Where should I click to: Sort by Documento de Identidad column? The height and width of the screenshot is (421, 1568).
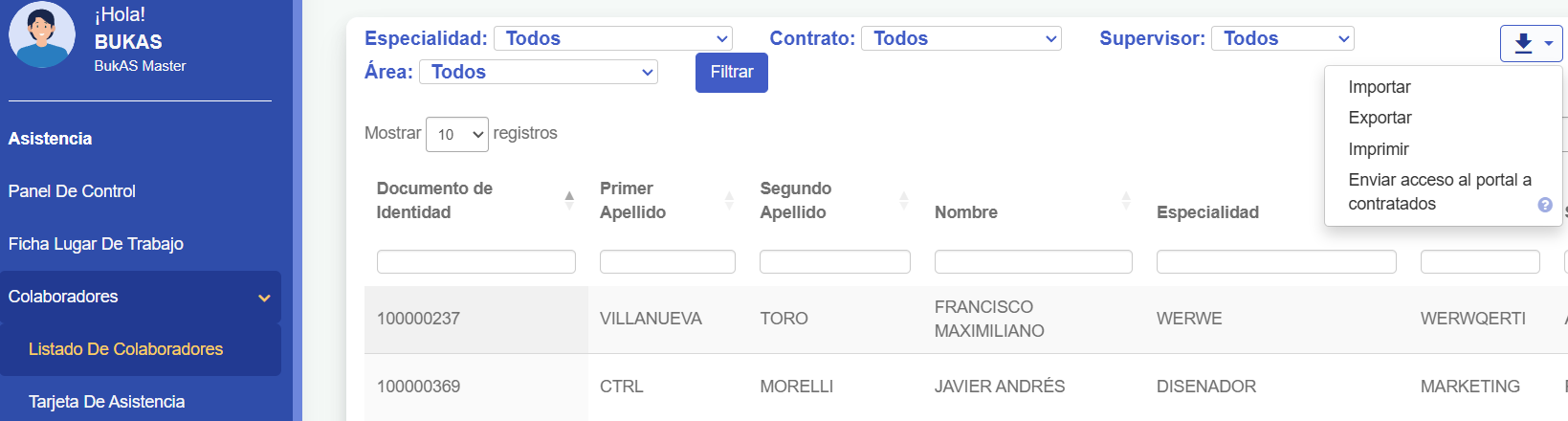click(x=569, y=200)
